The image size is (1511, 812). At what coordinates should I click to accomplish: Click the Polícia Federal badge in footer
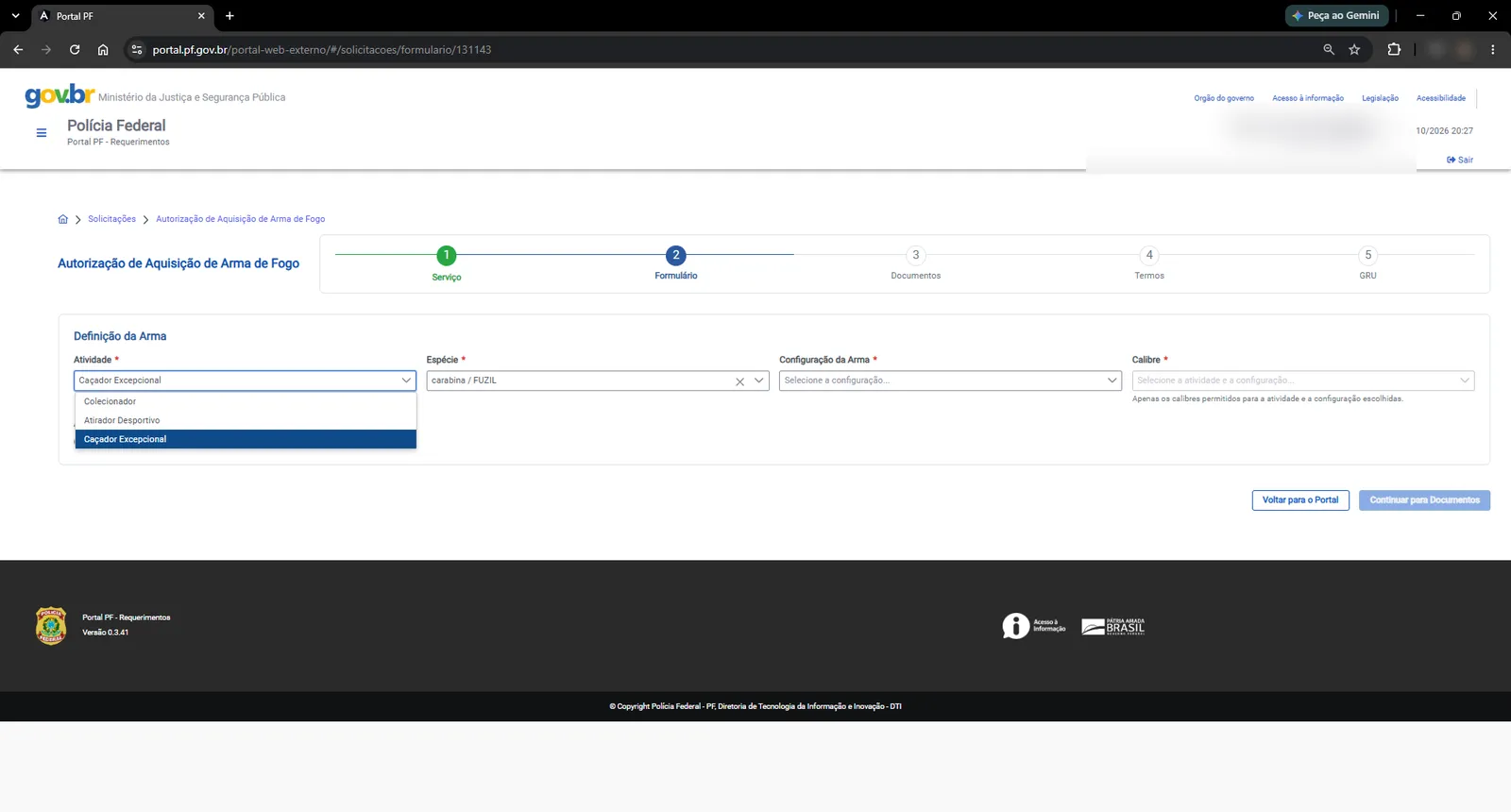pos(51,625)
